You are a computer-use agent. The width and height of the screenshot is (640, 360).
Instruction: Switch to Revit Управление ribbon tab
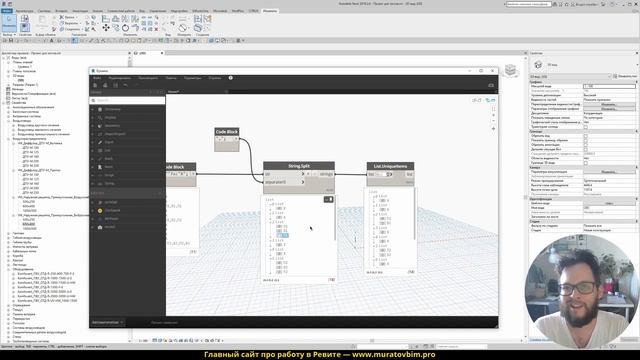pyautogui.click(x=158, y=11)
